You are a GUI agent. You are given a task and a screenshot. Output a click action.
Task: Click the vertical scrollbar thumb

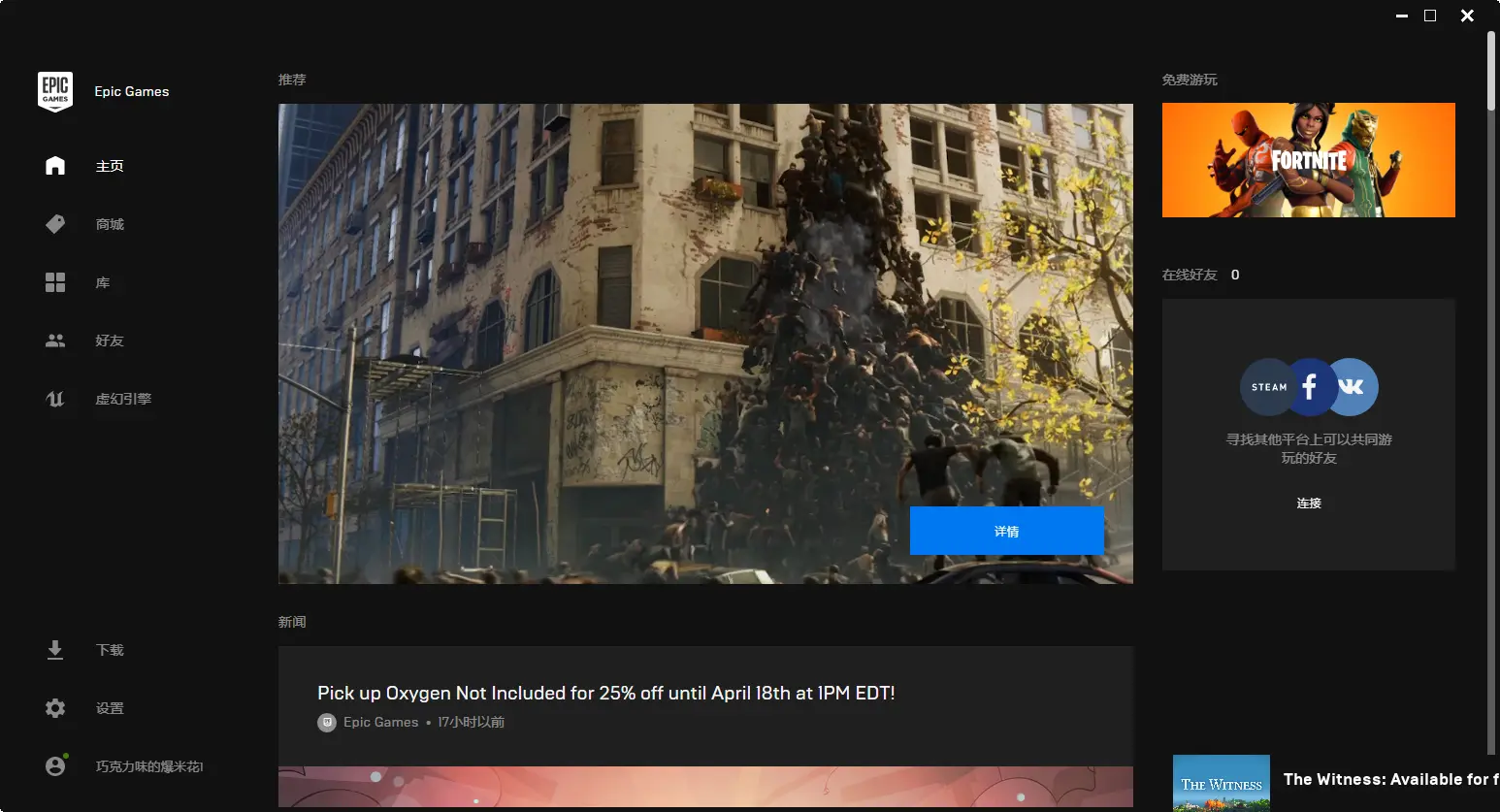1492,70
